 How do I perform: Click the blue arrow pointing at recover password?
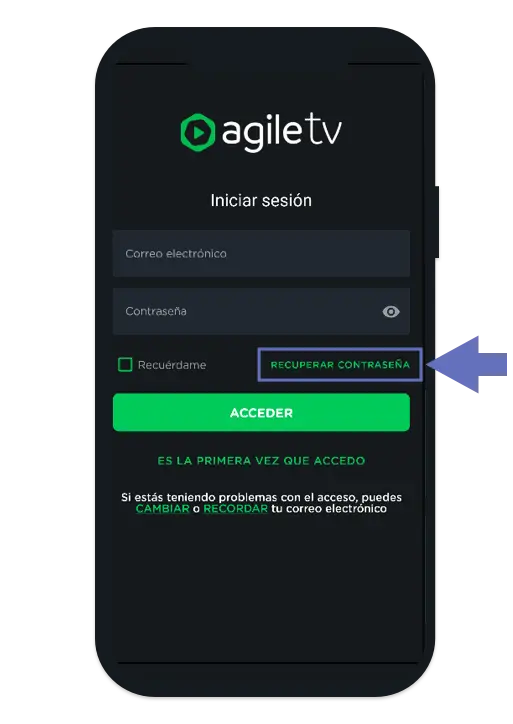pyautogui.click(x=466, y=364)
